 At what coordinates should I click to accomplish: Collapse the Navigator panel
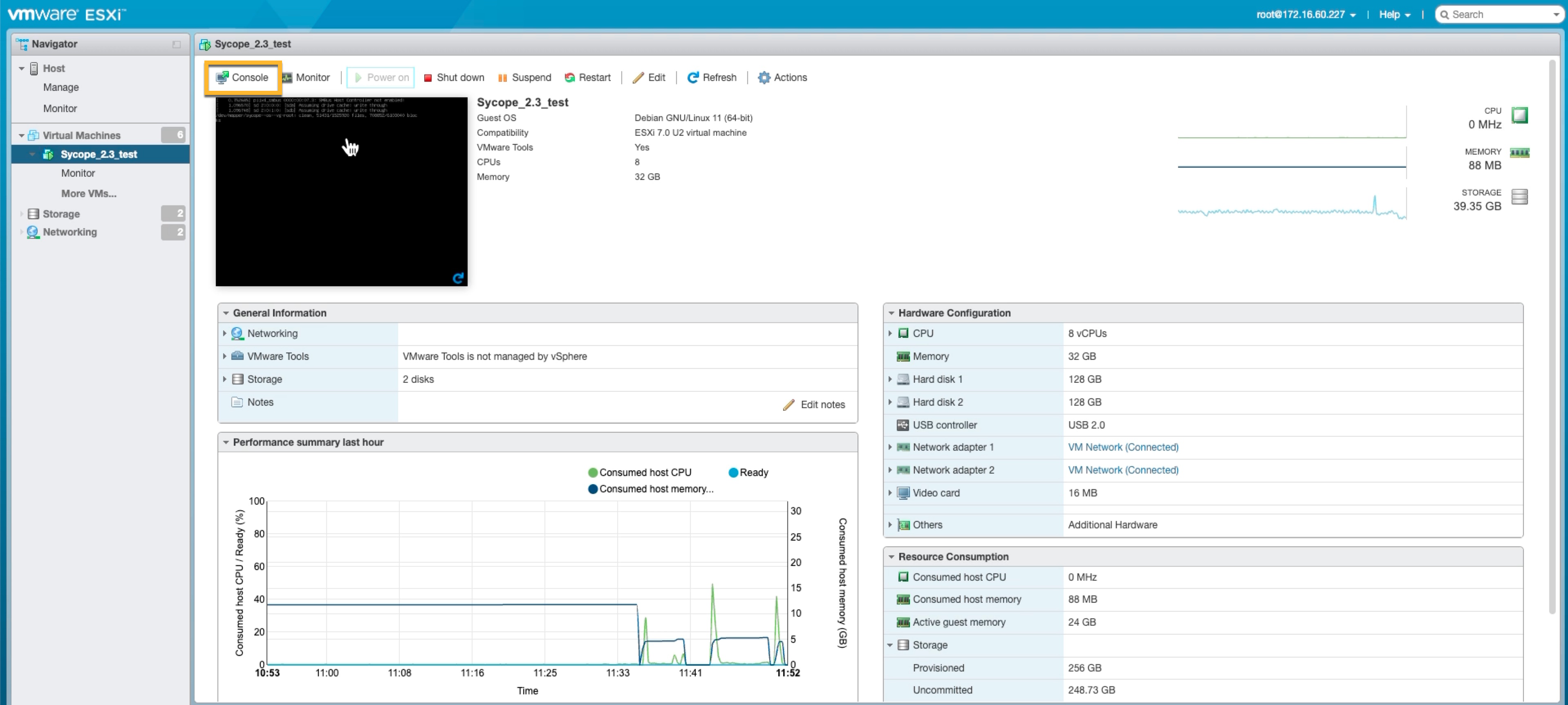pyautogui.click(x=177, y=44)
